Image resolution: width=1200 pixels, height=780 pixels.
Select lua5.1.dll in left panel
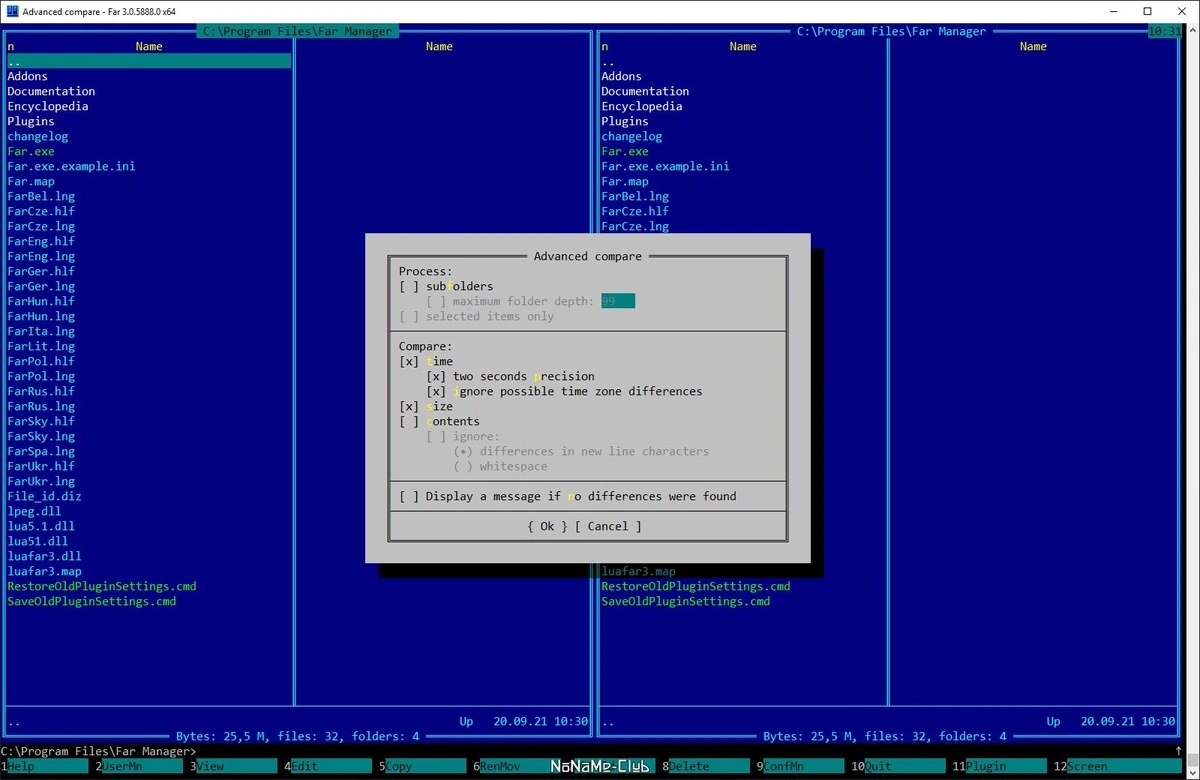(x=41, y=526)
